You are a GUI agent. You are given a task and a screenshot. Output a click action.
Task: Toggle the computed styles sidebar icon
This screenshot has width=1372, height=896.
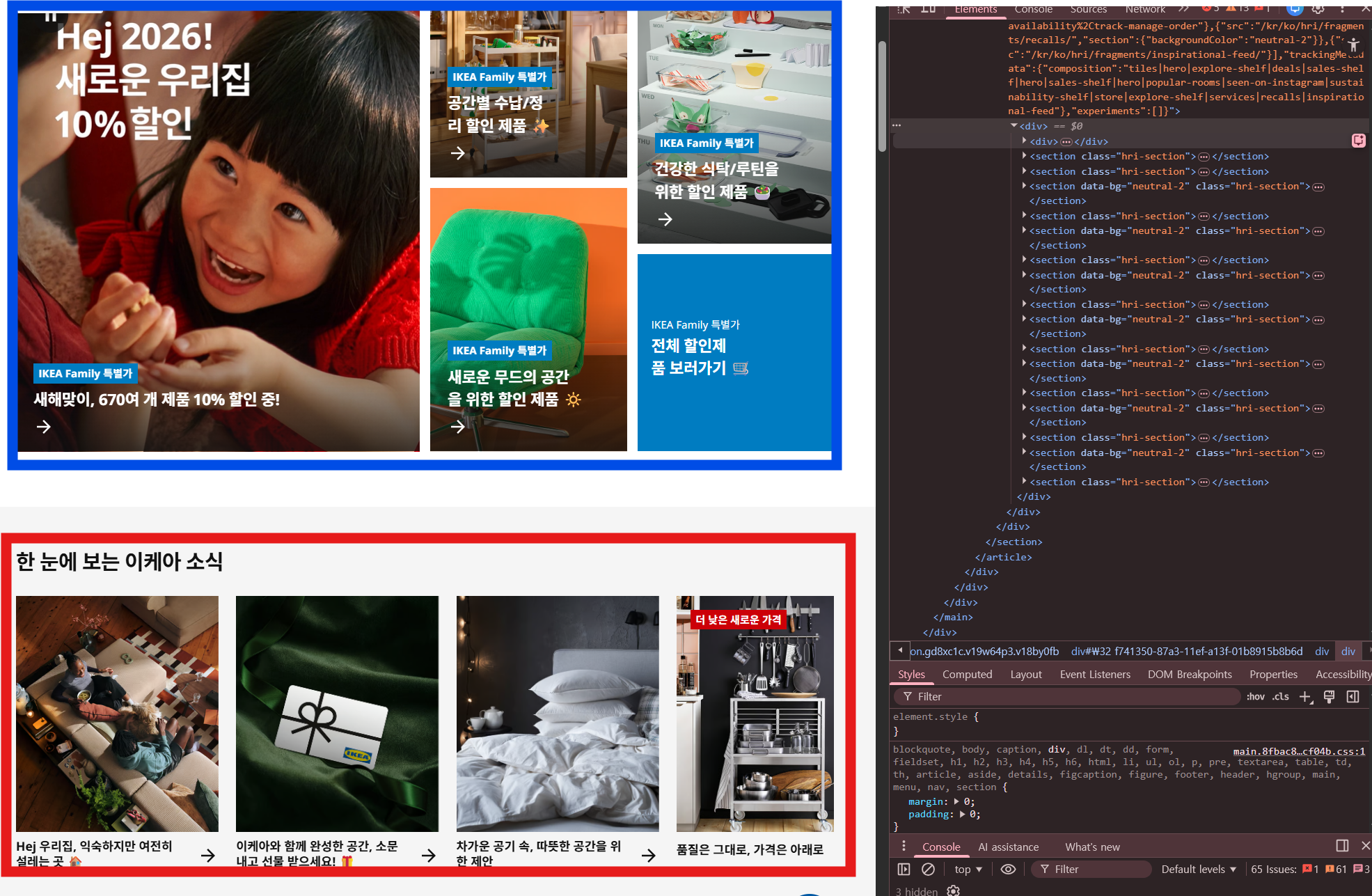1353,697
